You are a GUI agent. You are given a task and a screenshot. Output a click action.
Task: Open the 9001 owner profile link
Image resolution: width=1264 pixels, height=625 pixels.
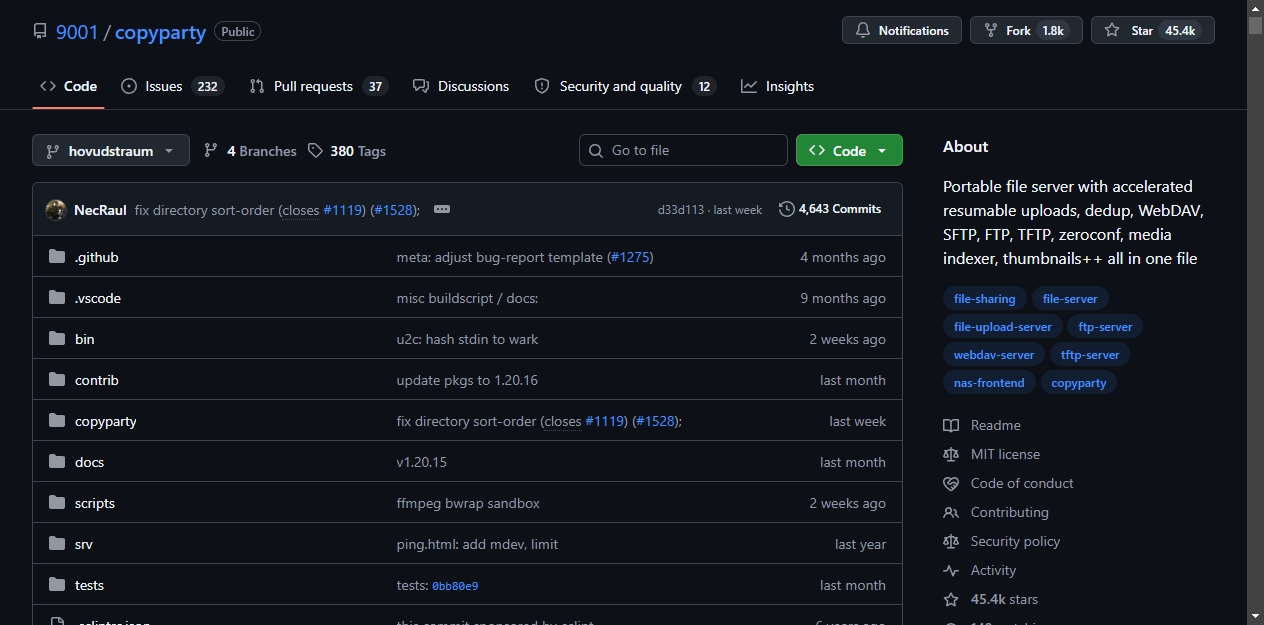[x=77, y=32]
